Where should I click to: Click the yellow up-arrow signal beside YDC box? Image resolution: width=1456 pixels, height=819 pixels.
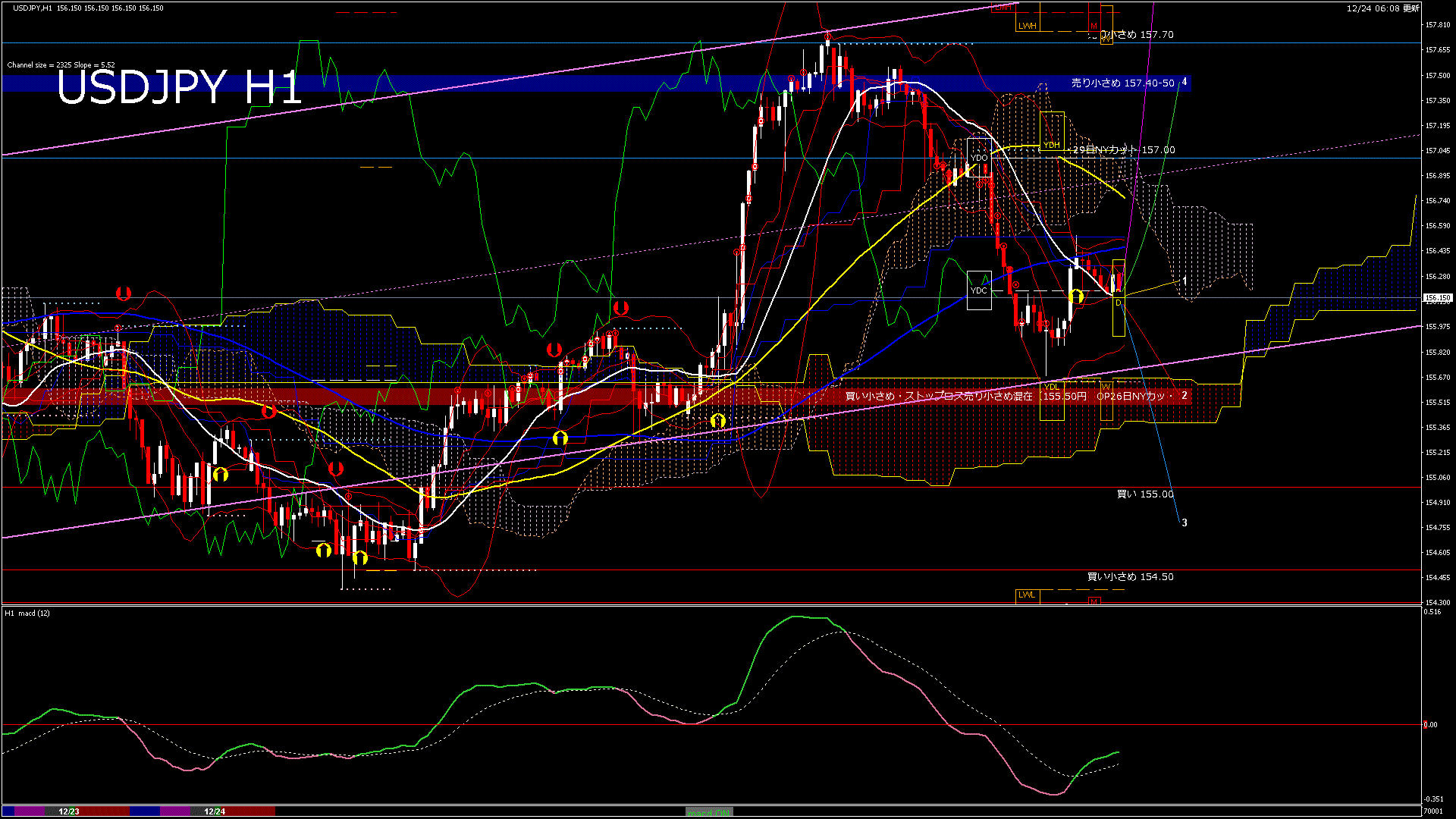1076,297
